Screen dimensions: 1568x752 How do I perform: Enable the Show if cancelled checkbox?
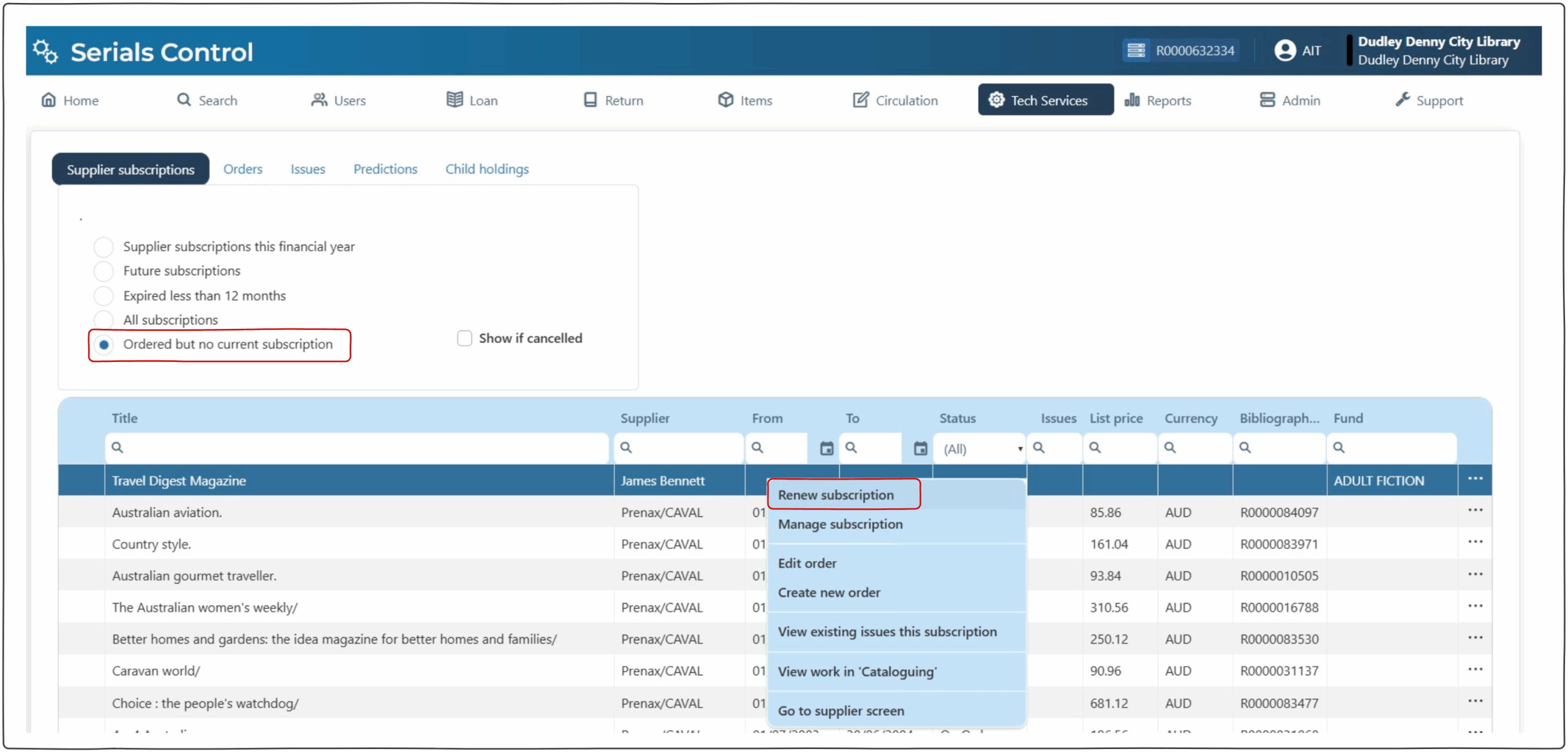(x=464, y=338)
